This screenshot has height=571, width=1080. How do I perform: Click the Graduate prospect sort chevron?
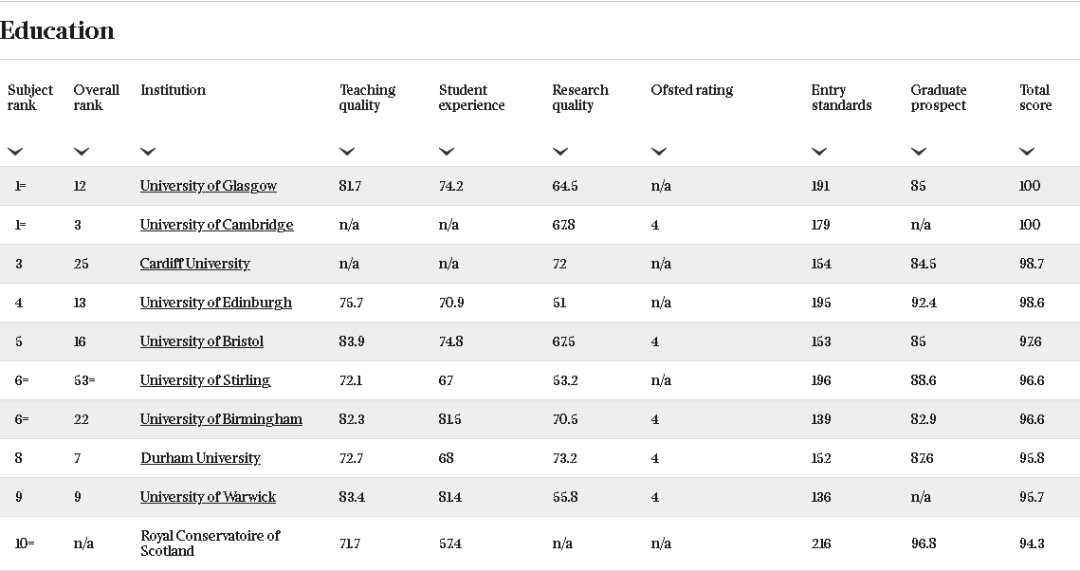coord(918,152)
